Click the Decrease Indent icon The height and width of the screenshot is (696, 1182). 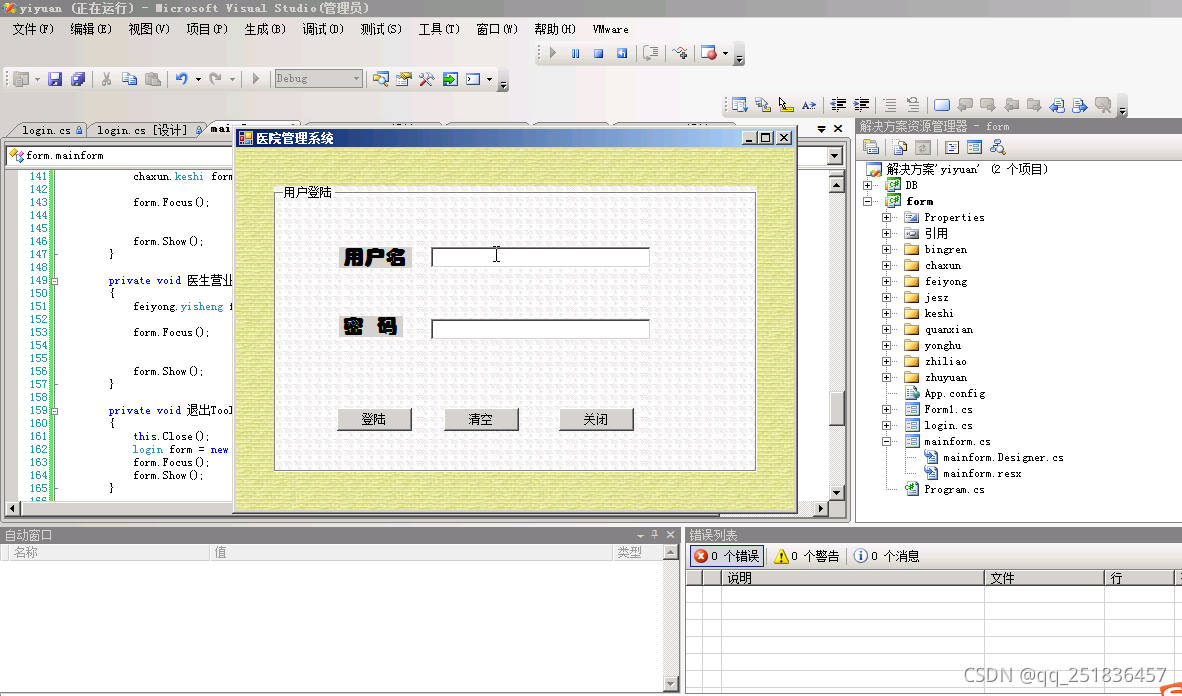click(x=838, y=105)
